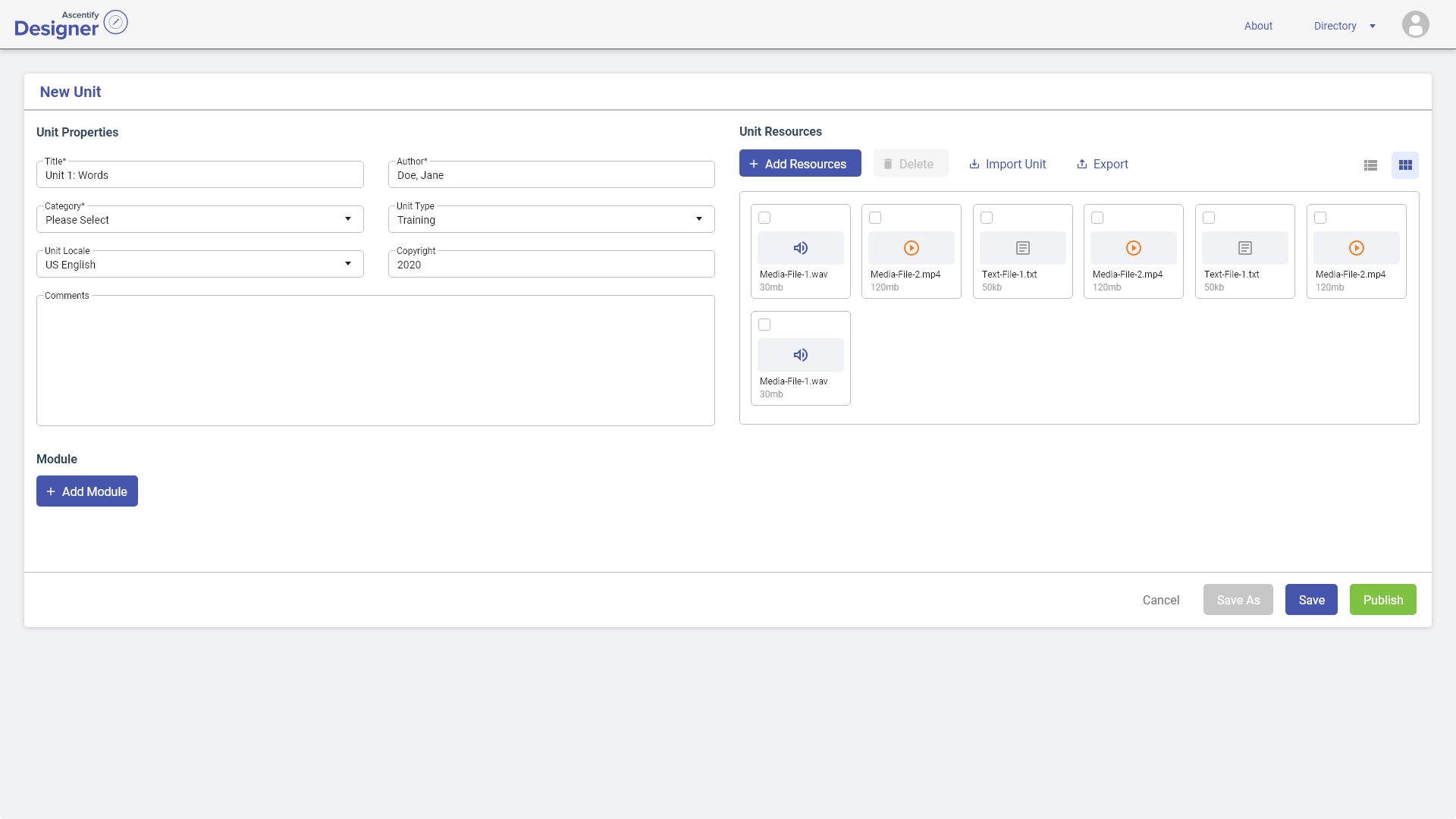The image size is (1456, 819).
Task: Click the play icon of first Media-File-2.mp4
Action: coord(912,248)
